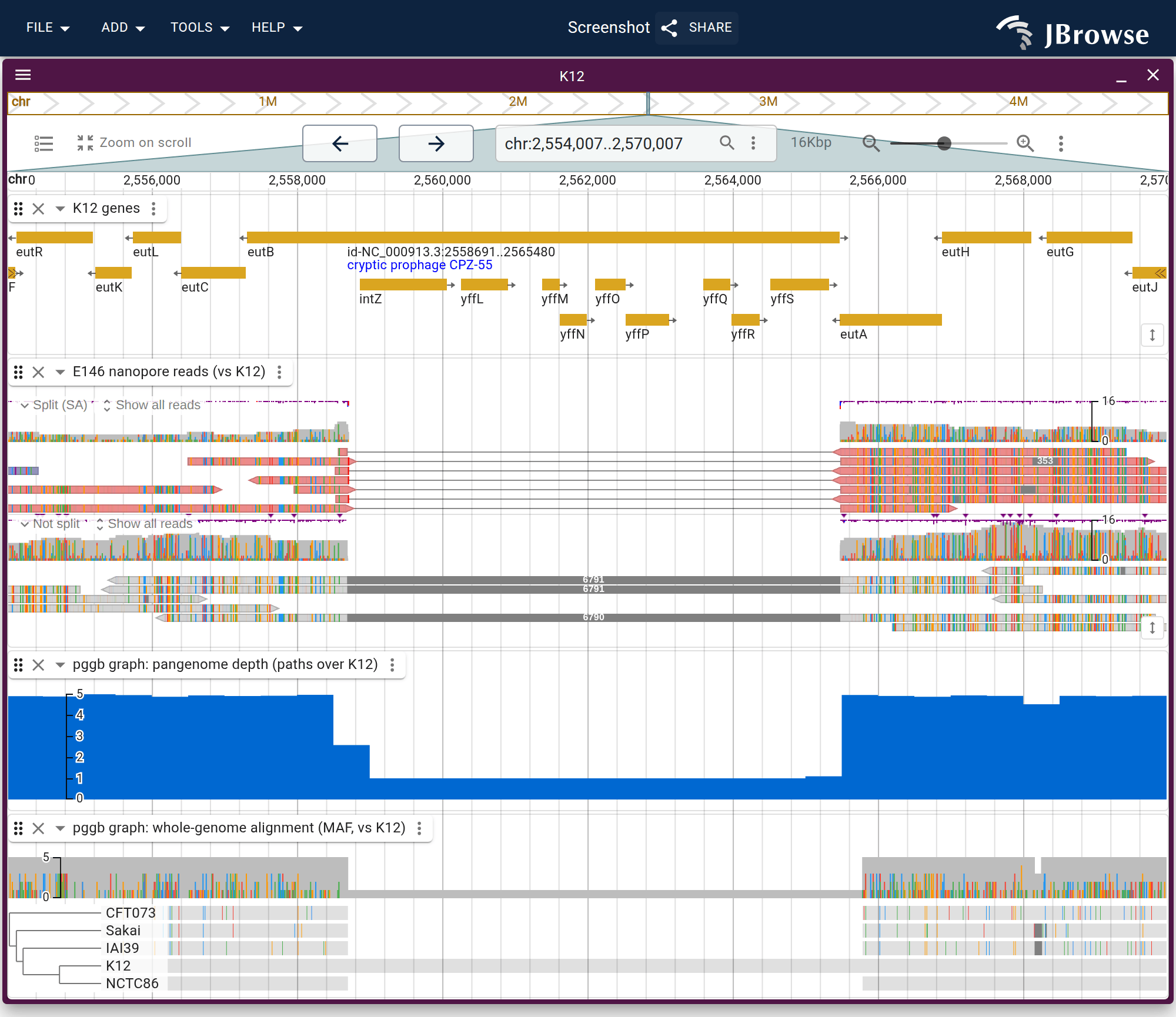Zoom out using the magnifier minus icon

pos(871,143)
